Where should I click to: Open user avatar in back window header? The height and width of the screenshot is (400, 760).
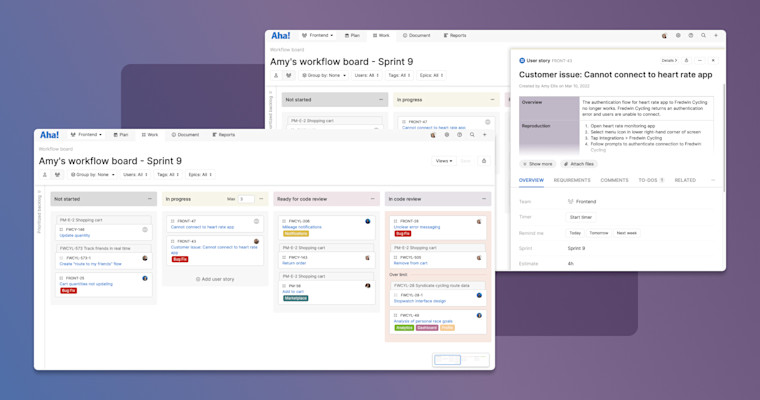tap(664, 36)
